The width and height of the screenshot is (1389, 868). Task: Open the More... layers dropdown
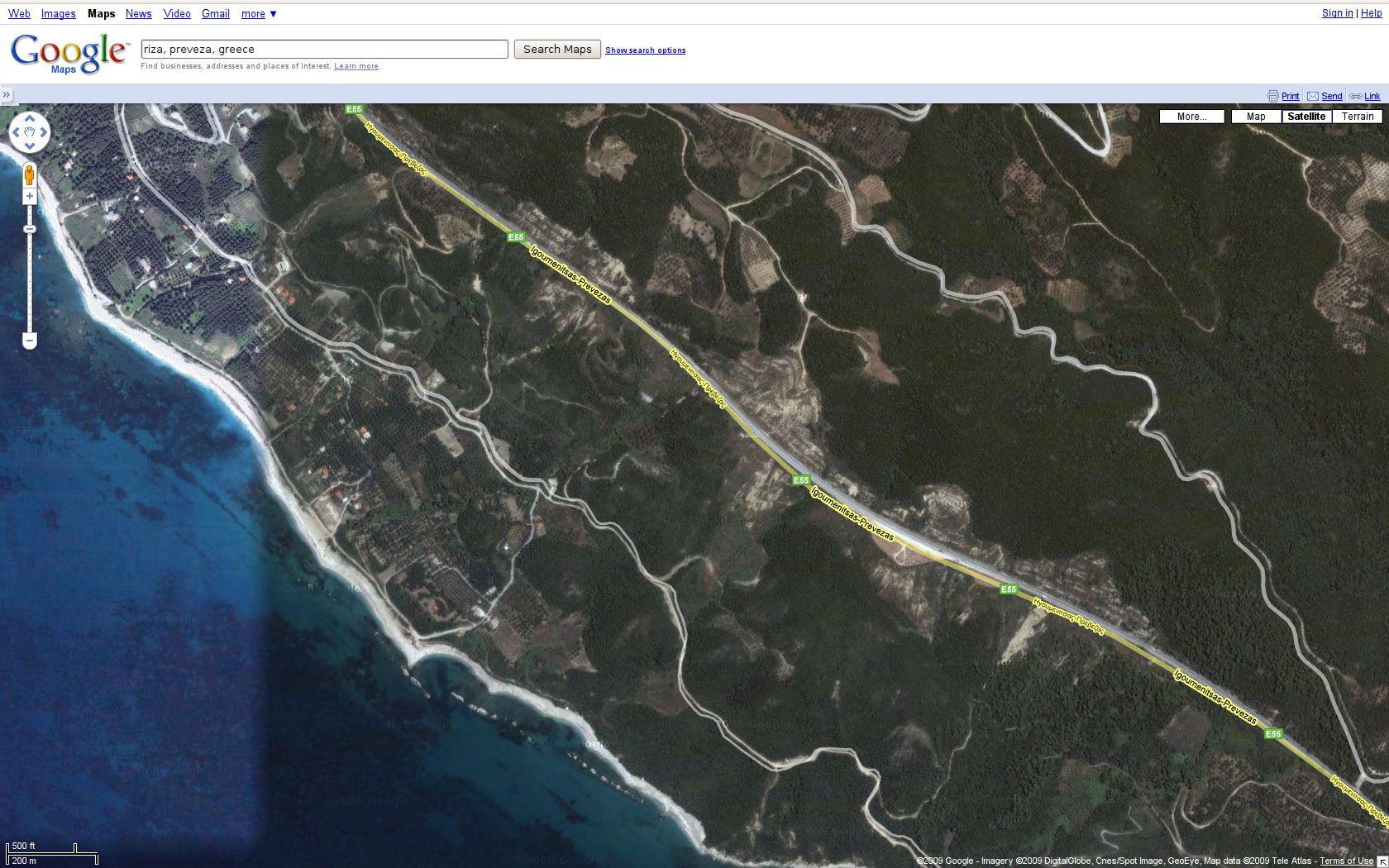tap(1191, 117)
